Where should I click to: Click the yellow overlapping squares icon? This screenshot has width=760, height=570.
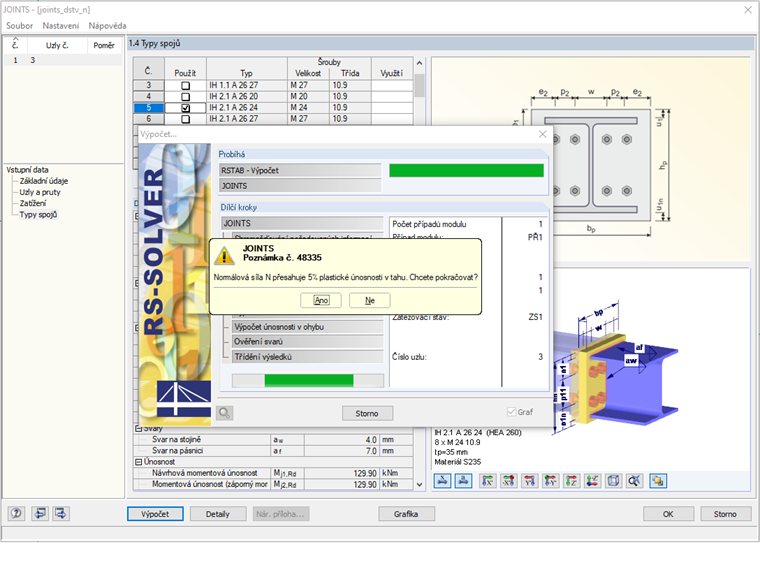[658, 481]
